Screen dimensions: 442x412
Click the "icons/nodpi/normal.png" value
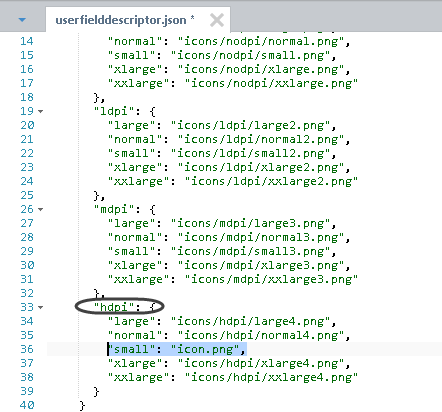260,41
